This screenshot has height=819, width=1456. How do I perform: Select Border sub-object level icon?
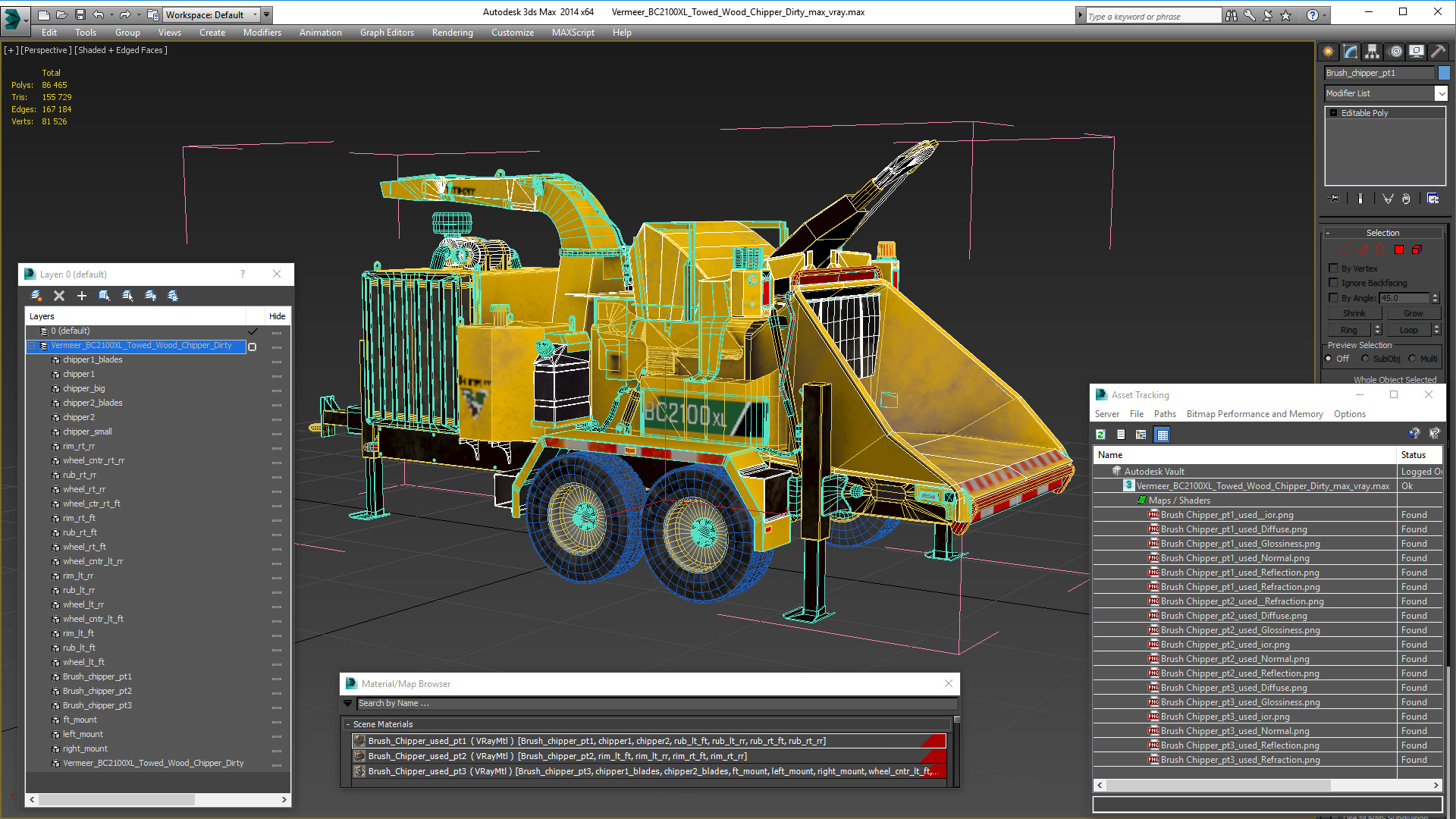pyautogui.click(x=1380, y=249)
